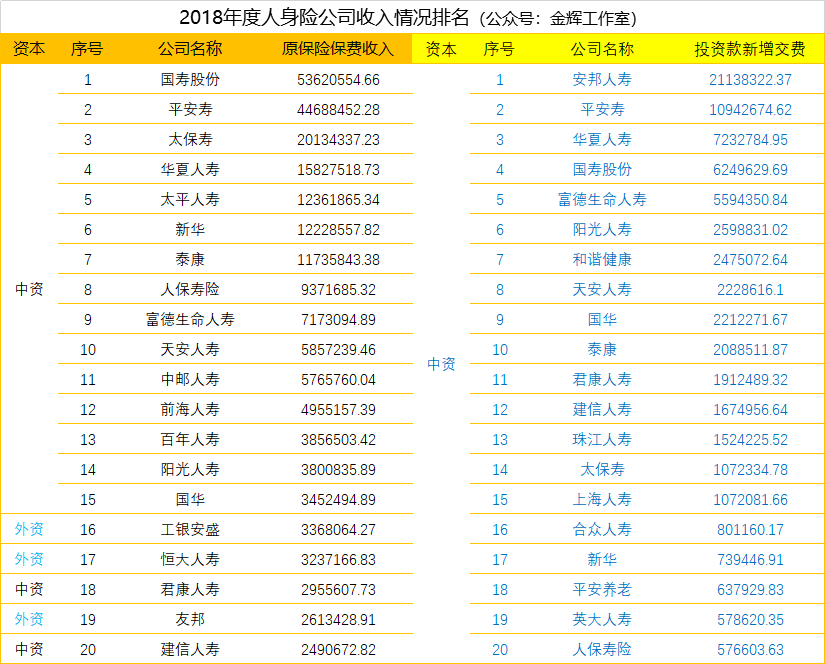This screenshot has height=664, width=825.
Task: Click the value 637929.83
Action: tap(750, 589)
